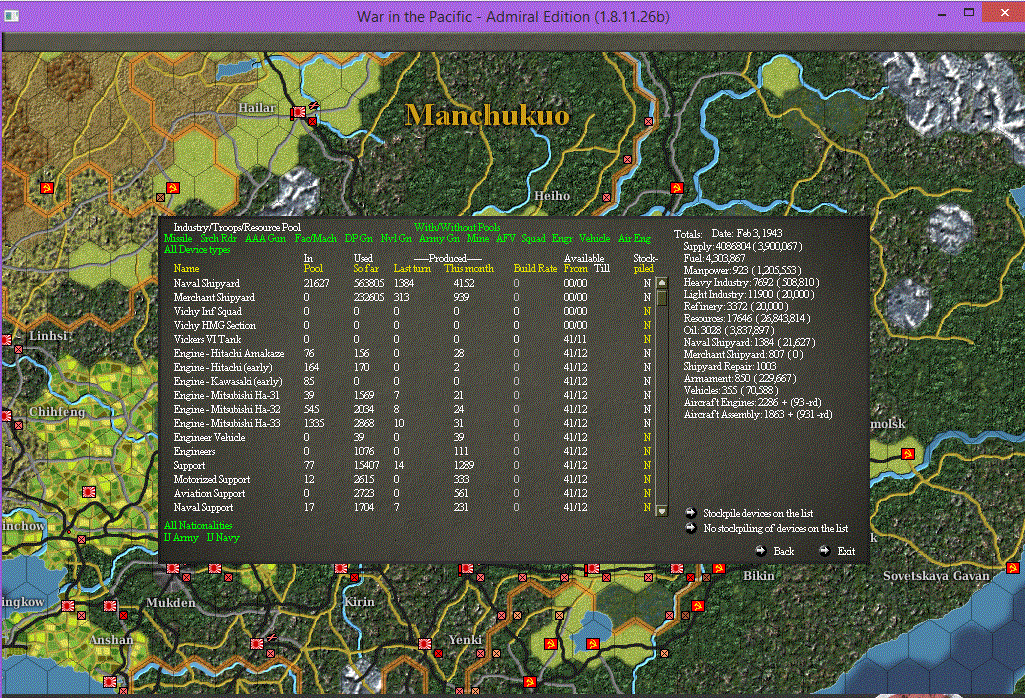Image resolution: width=1025 pixels, height=698 pixels.
Task: Filter devices by Army Gn type
Action: pos(439,239)
